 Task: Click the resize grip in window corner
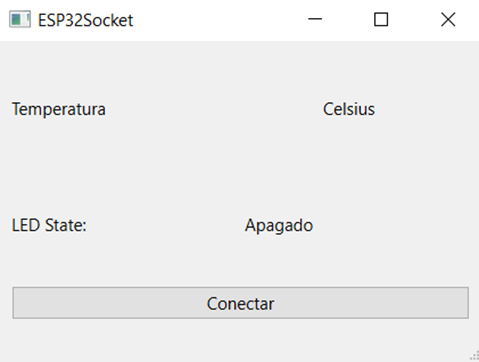click(474, 356)
